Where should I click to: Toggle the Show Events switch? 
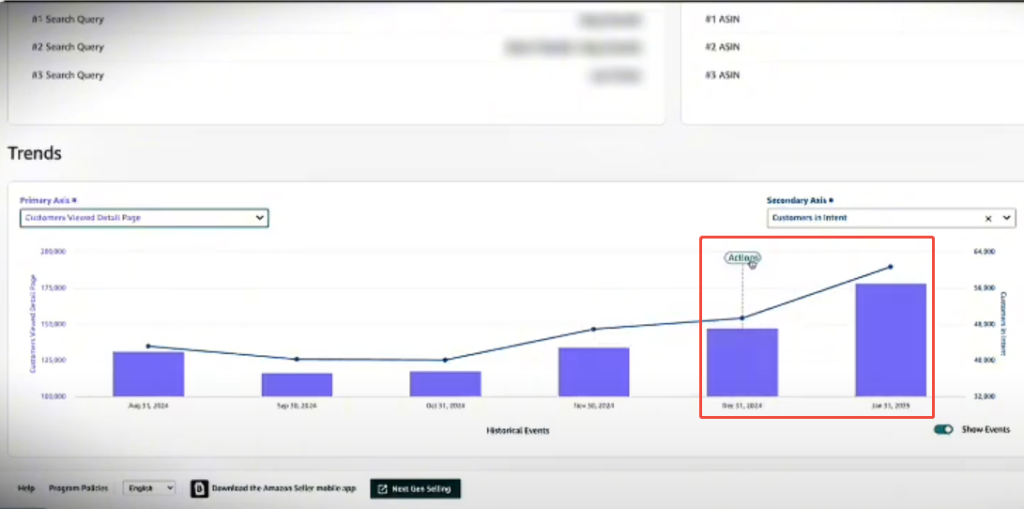[943, 430]
